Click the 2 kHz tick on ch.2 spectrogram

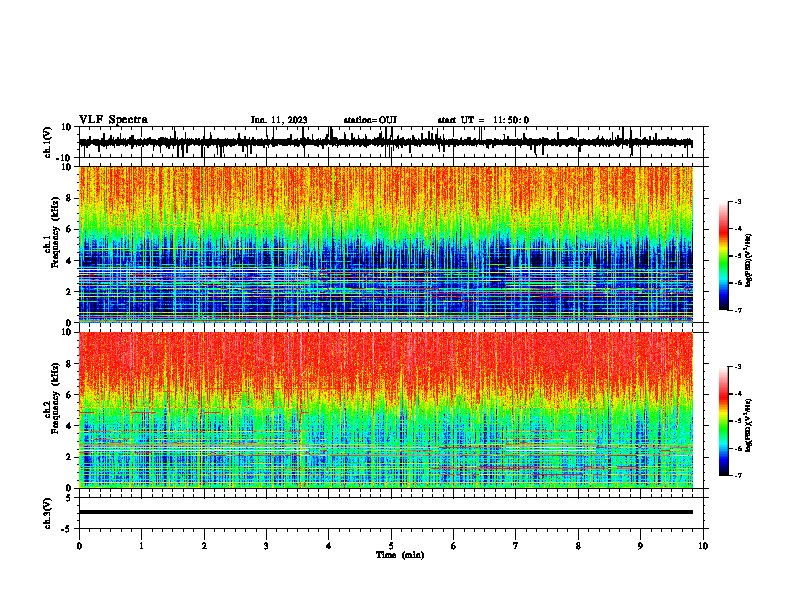point(69,457)
